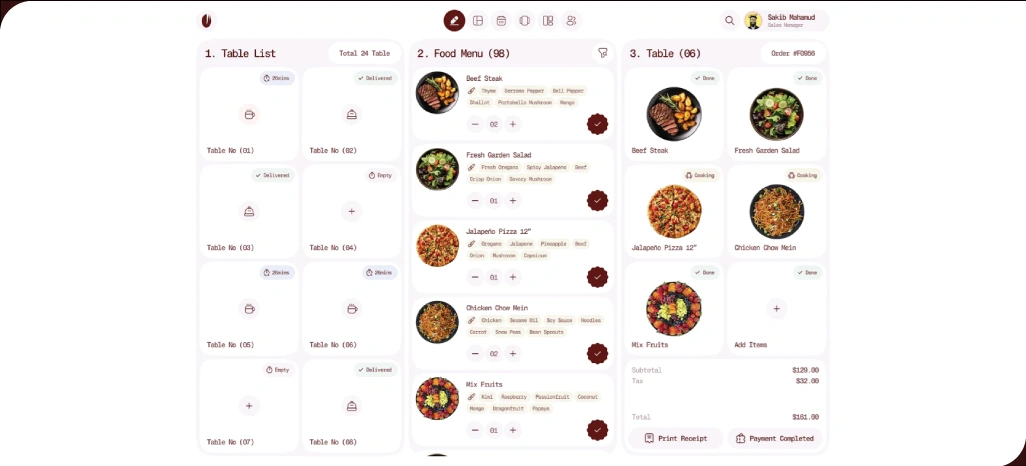
Task: Select the calendar icon in top navigation
Action: (x=501, y=20)
